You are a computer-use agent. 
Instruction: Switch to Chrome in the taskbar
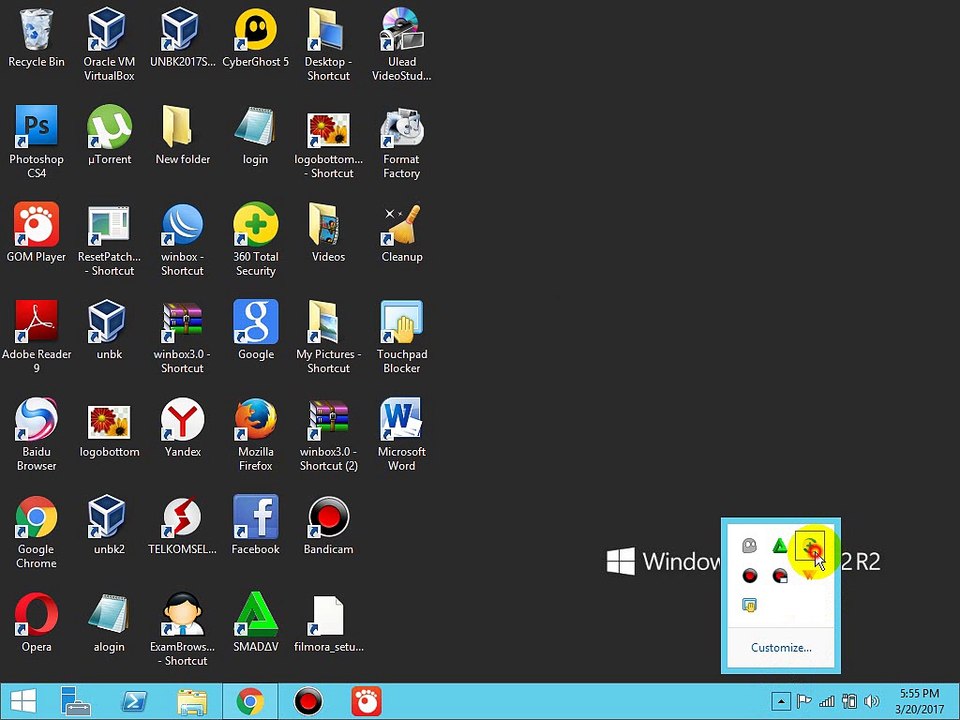[x=250, y=702]
